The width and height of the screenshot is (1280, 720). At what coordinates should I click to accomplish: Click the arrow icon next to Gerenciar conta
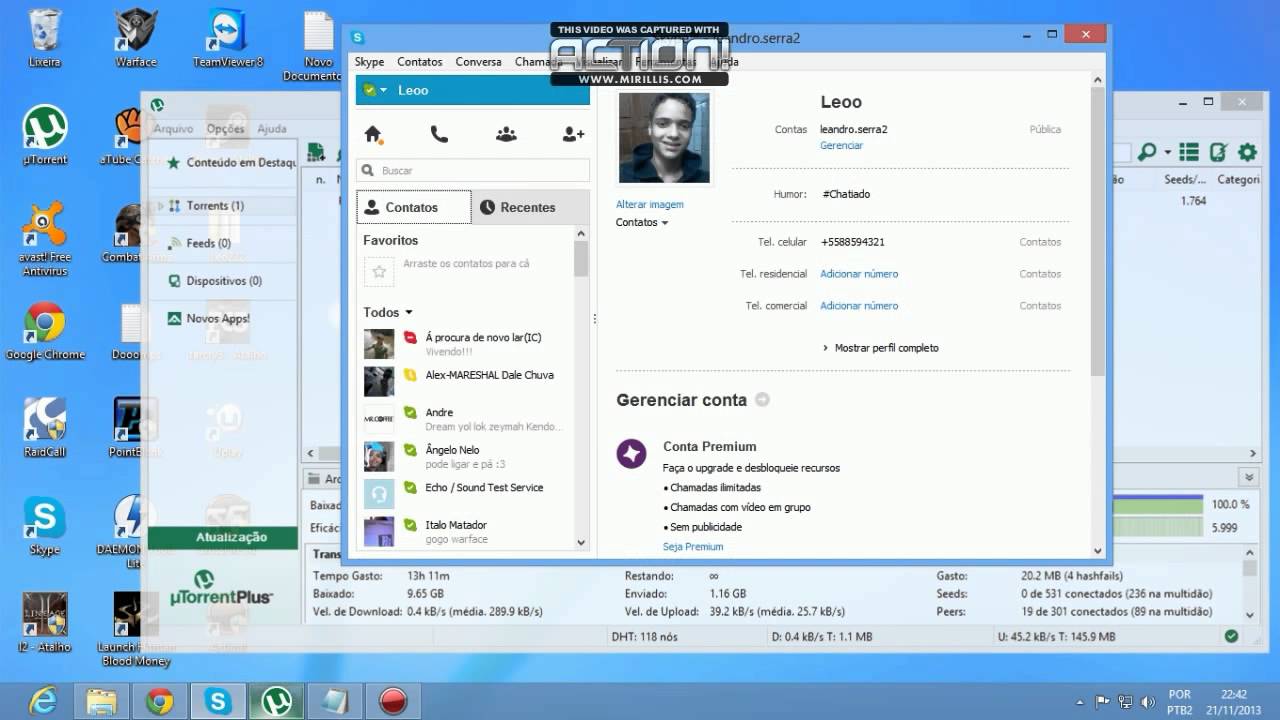[x=762, y=400]
